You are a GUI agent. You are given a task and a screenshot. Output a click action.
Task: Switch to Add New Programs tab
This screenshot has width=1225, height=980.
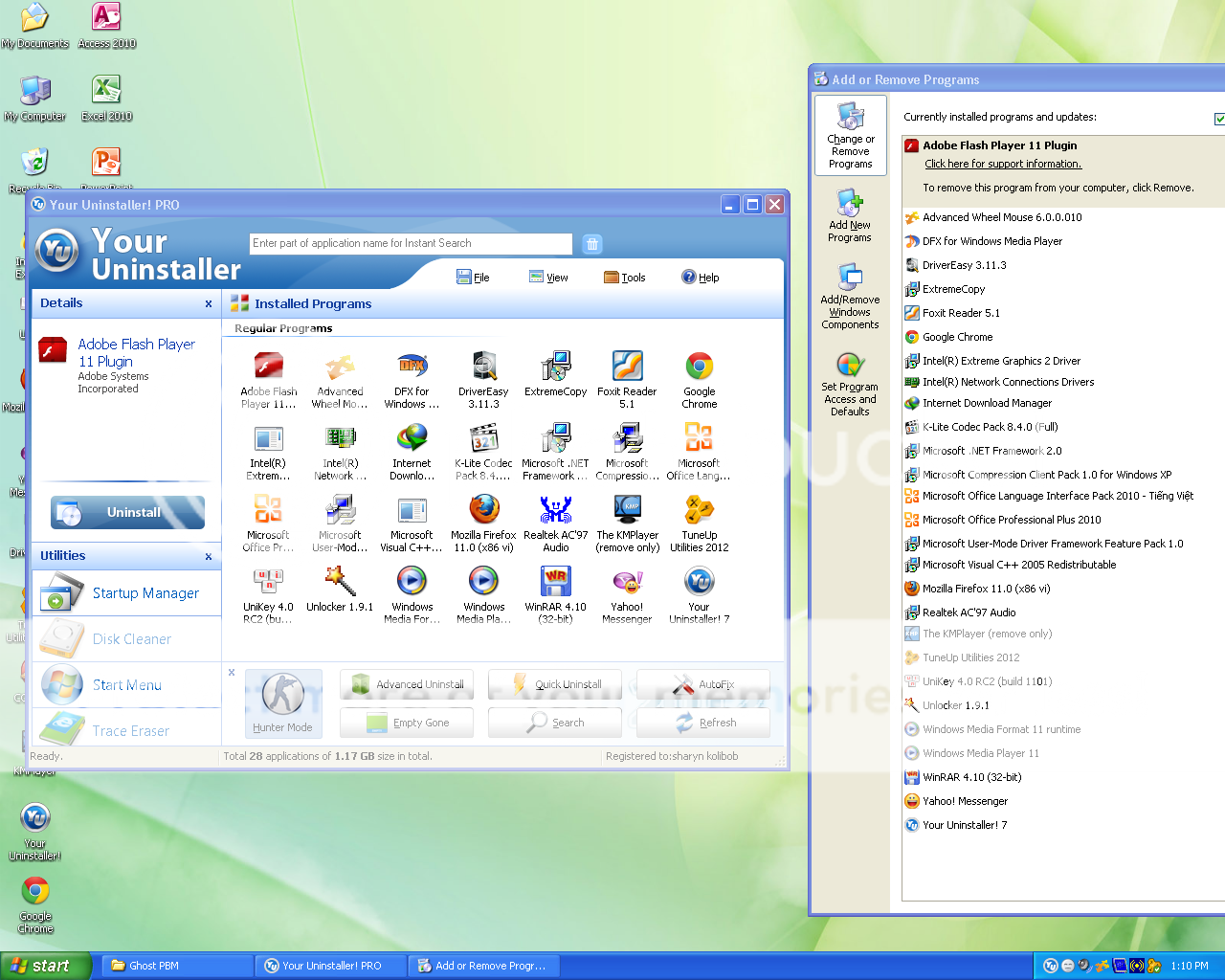[x=850, y=216]
